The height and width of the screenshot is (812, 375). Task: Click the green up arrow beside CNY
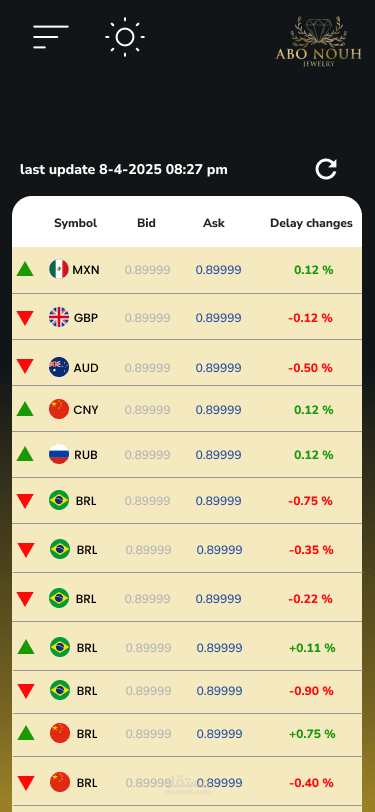point(25,409)
